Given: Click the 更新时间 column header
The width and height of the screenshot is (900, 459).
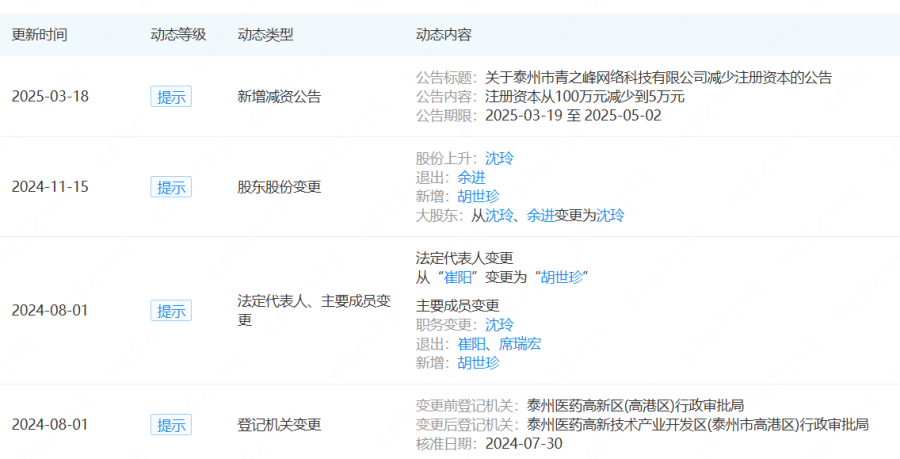Looking at the screenshot, I should pyautogui.click(x=39, y=34).
